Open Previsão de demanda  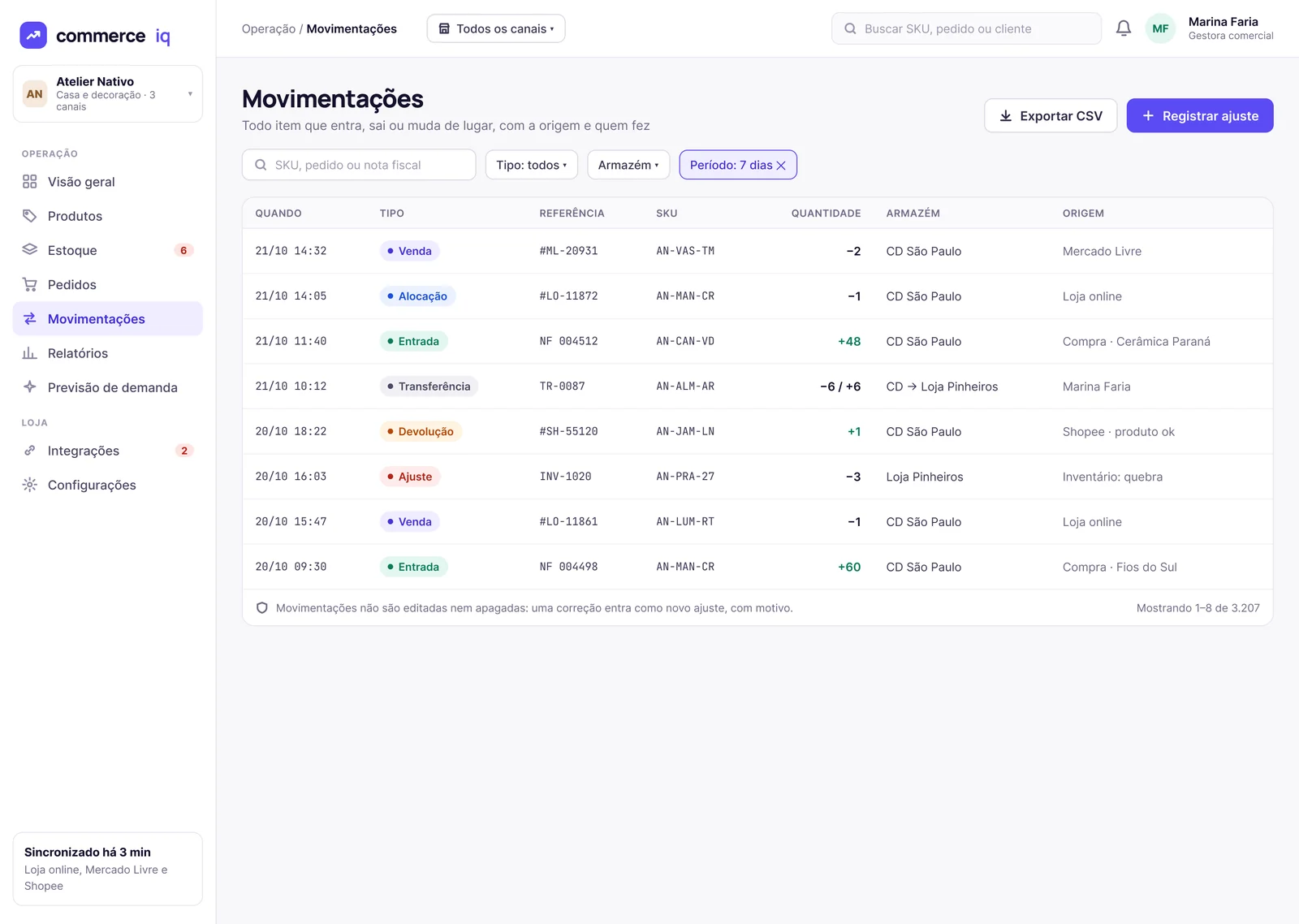point(107,387)
